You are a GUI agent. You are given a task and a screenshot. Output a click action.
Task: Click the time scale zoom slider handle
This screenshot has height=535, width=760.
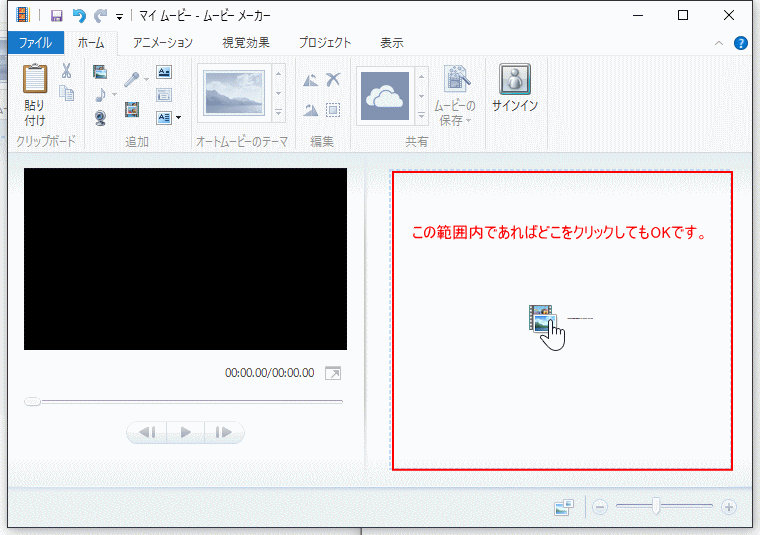656,505
